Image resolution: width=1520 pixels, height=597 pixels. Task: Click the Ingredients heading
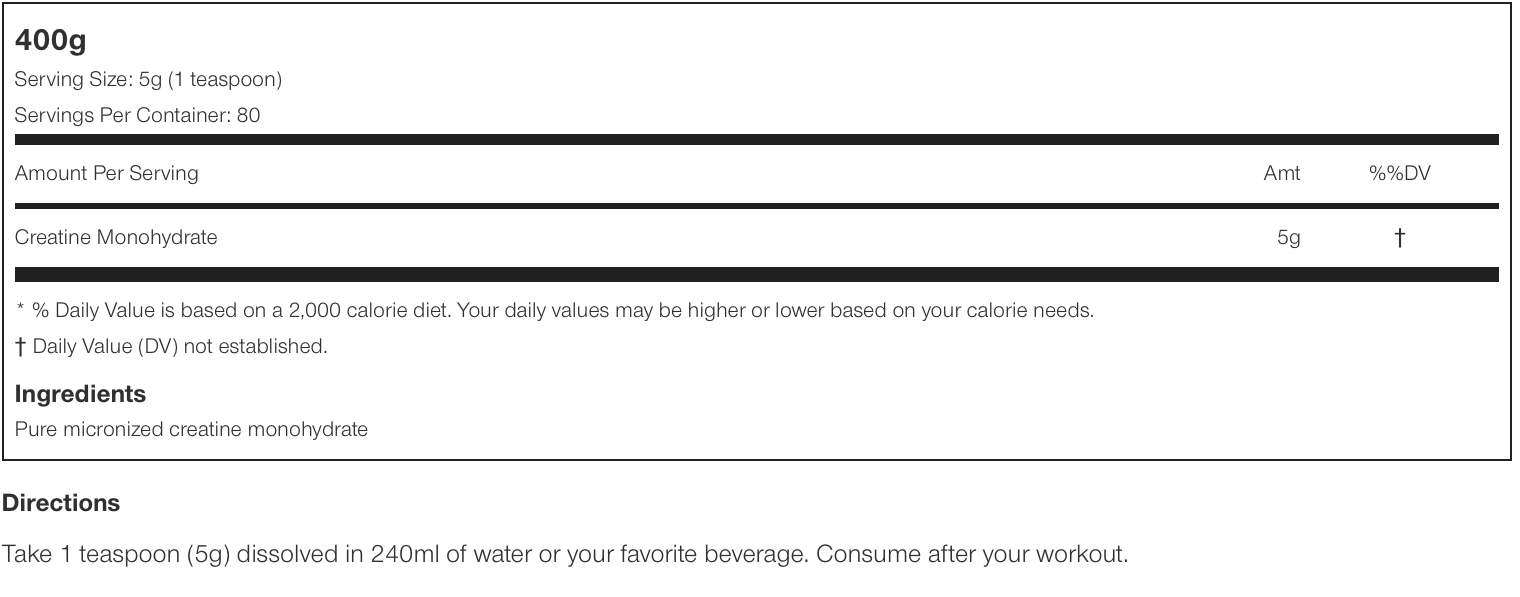pyautogui.click(x=80, y=394)
